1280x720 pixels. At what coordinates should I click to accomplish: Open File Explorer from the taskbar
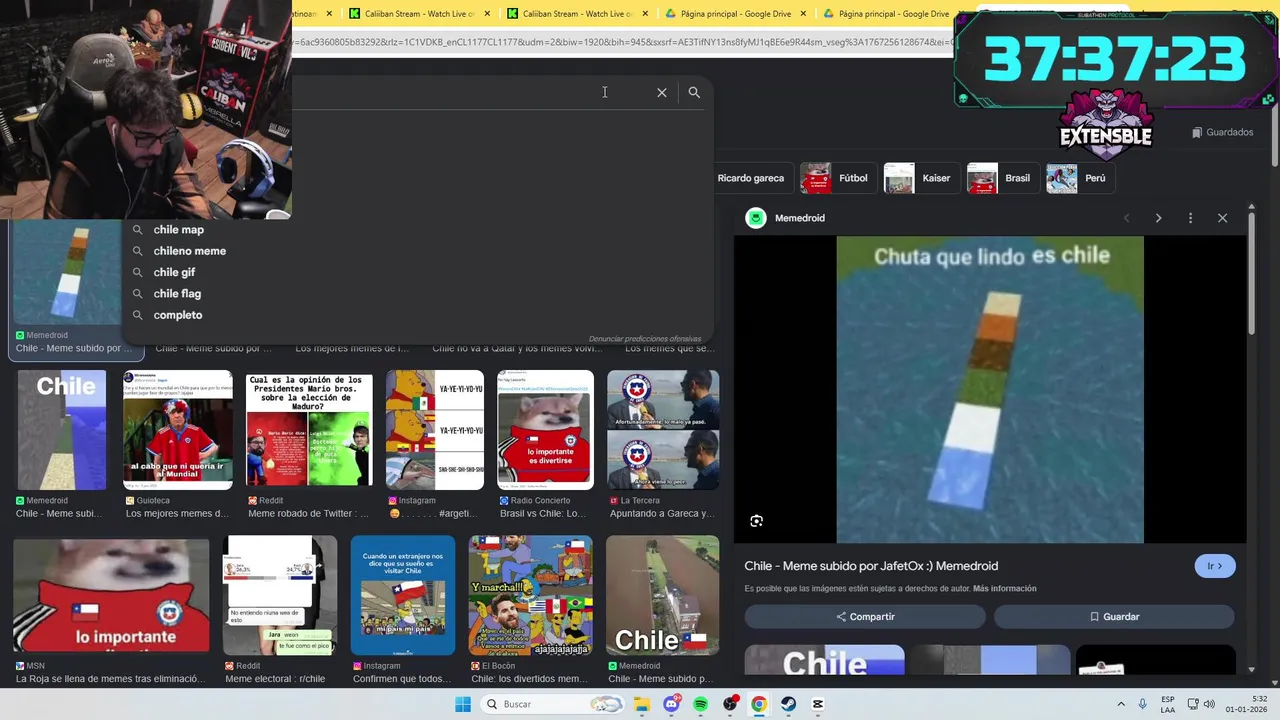tap(642, 704)
